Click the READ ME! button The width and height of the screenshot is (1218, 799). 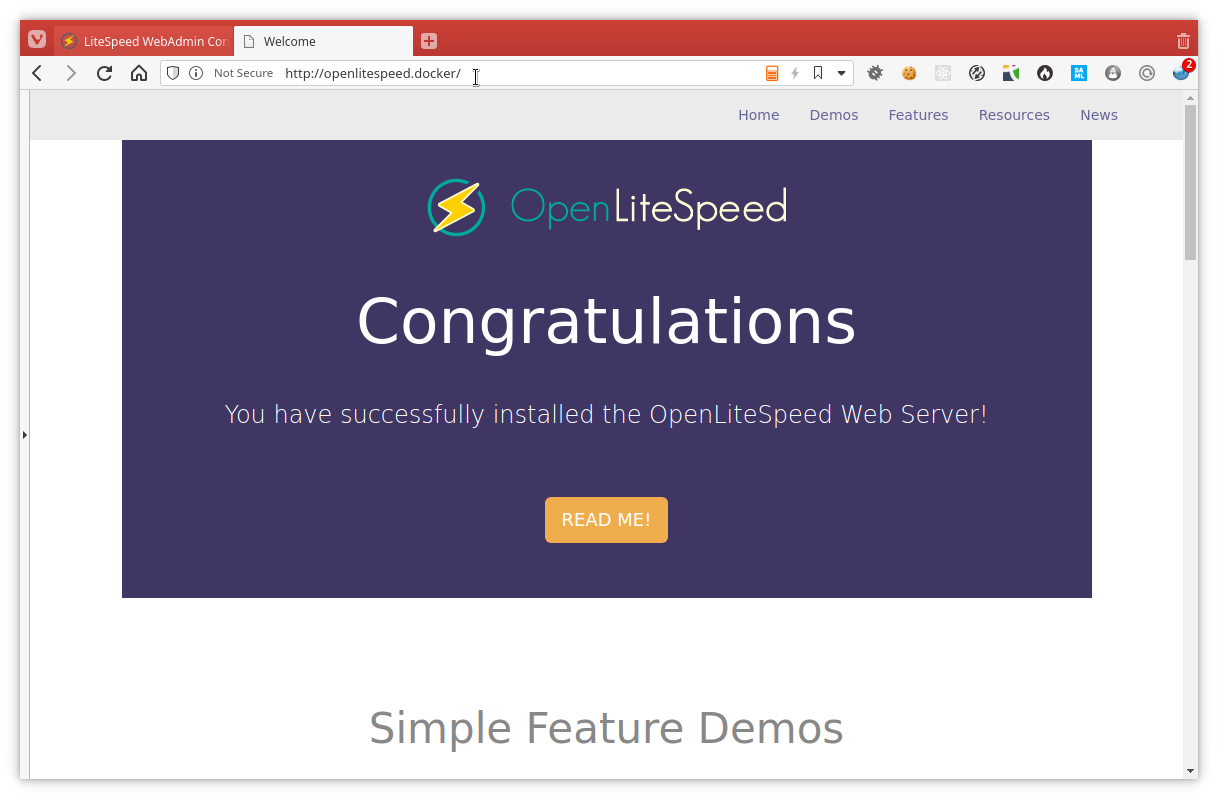[606, 519]
